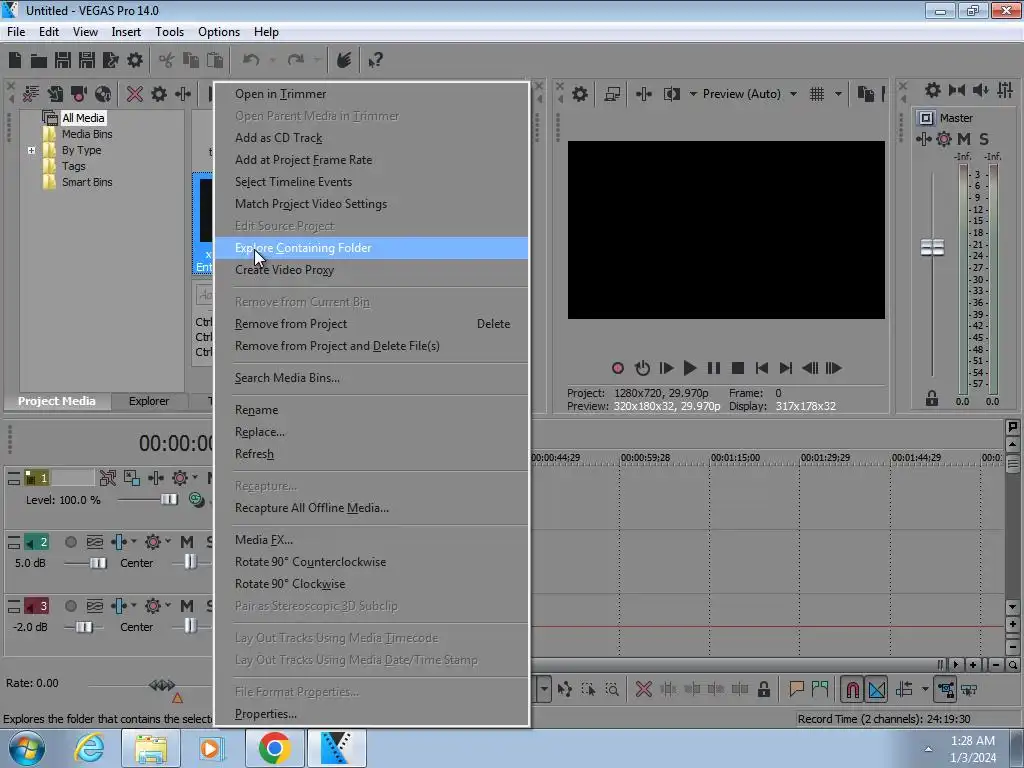Click the Zoom Edit Tool magnifier icon
Viewport: 1024px width, 768px height.
(x=612, y=689)
